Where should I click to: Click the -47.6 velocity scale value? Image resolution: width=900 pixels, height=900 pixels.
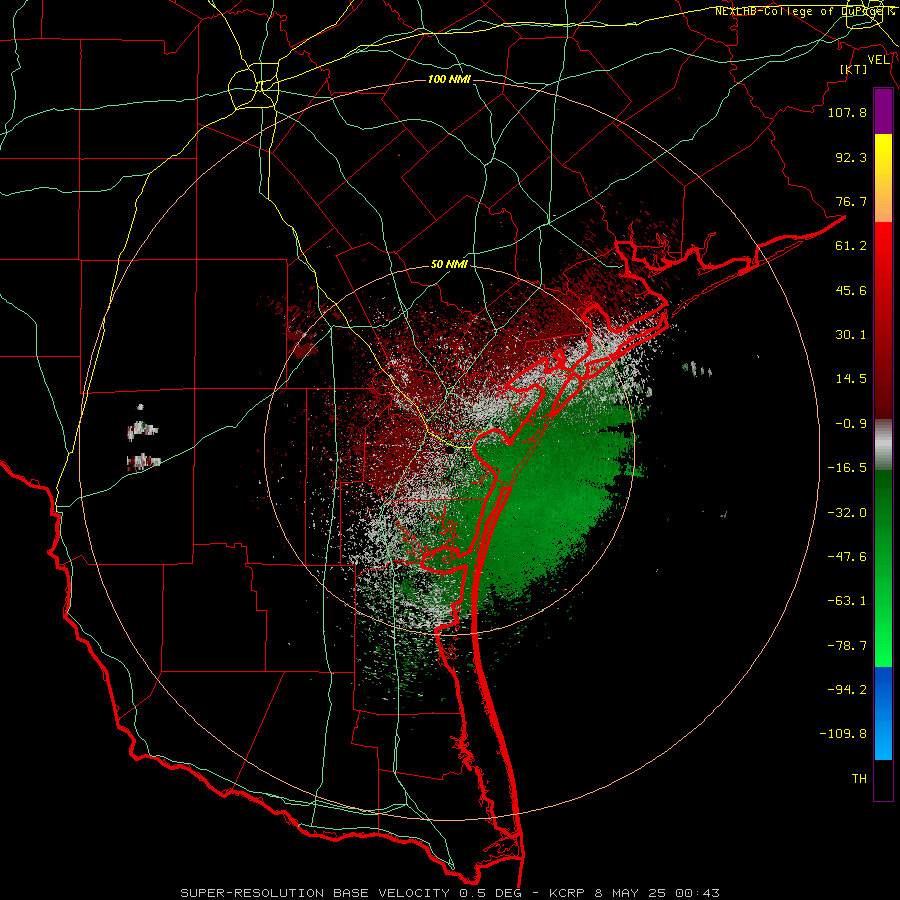[x=847, y=557]
